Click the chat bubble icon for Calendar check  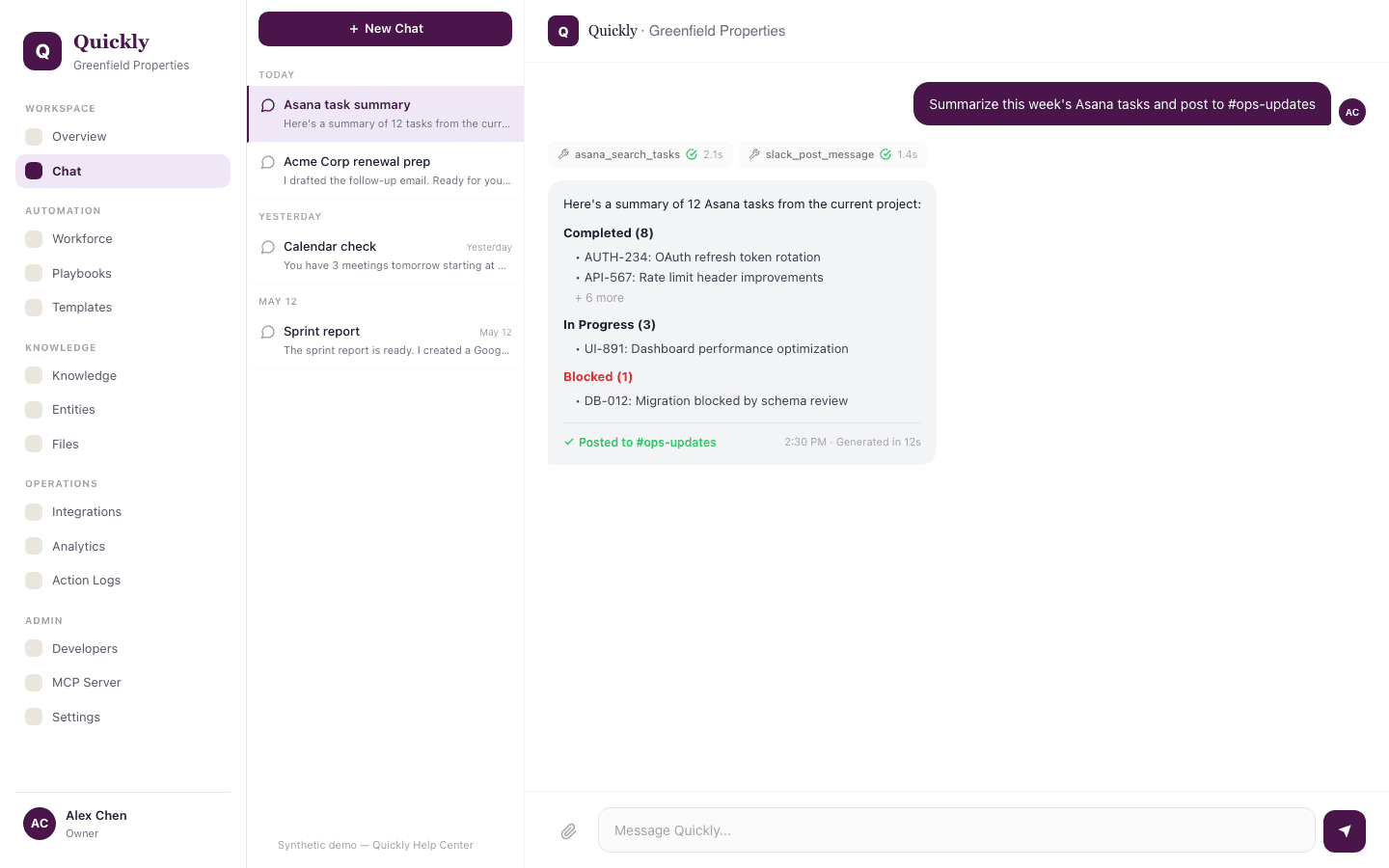point(268,247)
